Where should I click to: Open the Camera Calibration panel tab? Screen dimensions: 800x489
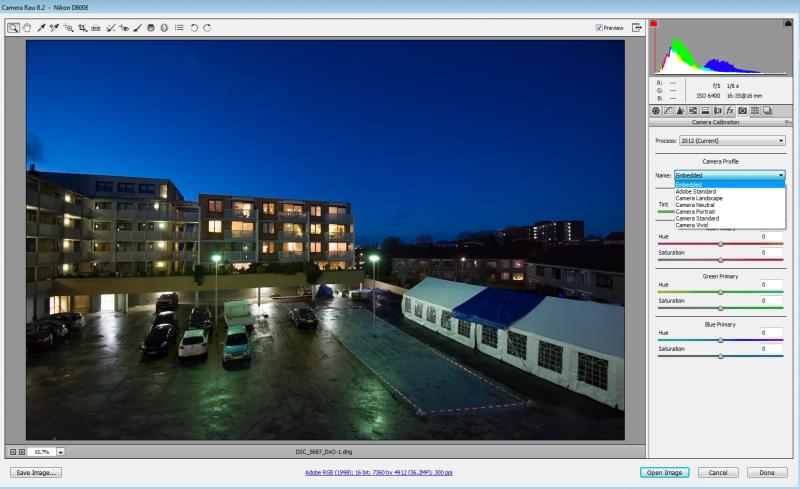click(x=743, y=111)
